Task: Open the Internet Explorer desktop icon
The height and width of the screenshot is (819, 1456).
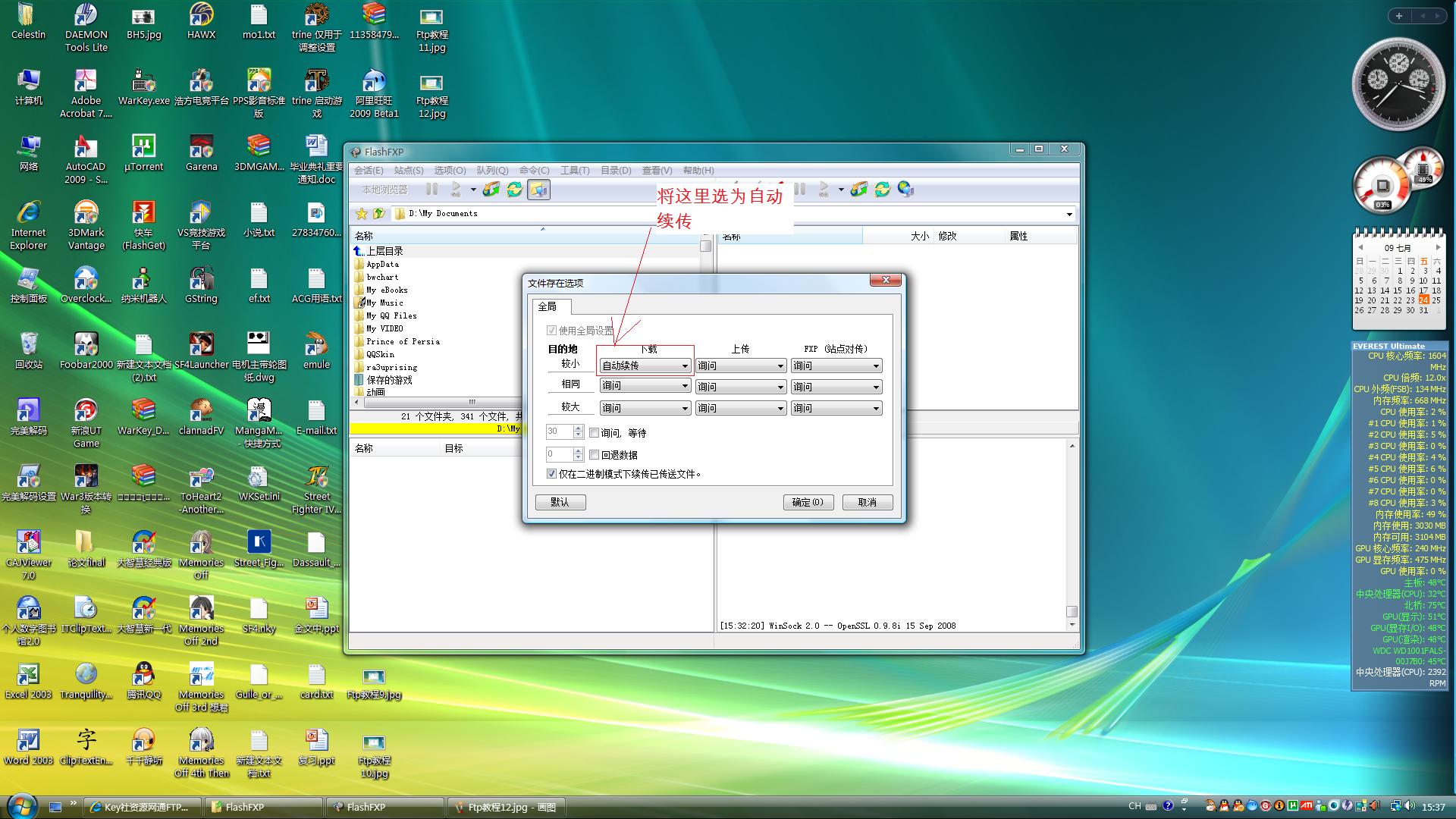Action: pos(29,224)
